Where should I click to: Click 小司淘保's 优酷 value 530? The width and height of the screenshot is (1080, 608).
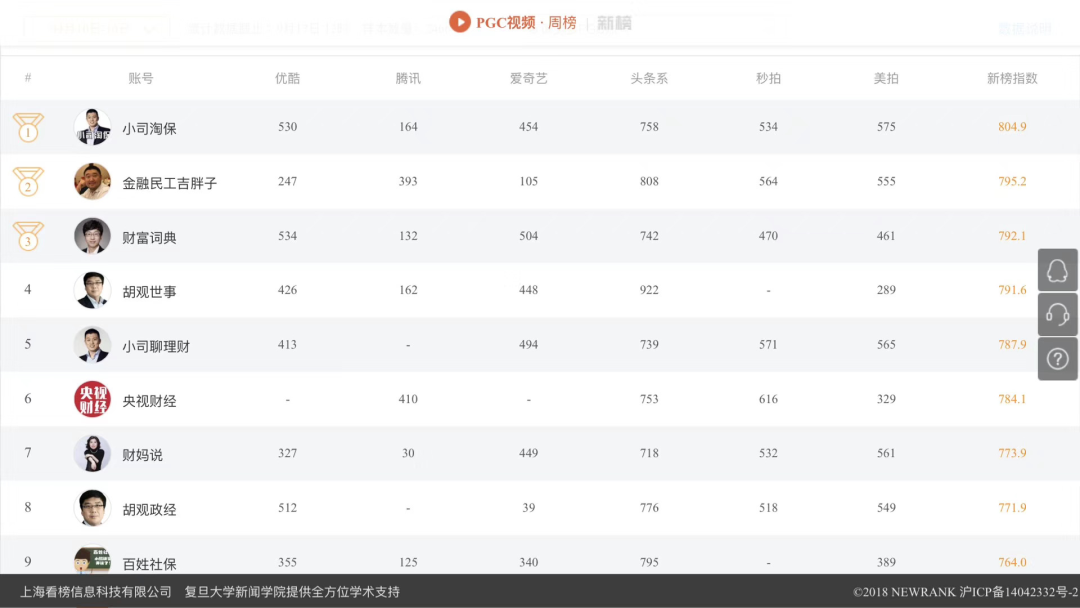click(x=287, y=127)
